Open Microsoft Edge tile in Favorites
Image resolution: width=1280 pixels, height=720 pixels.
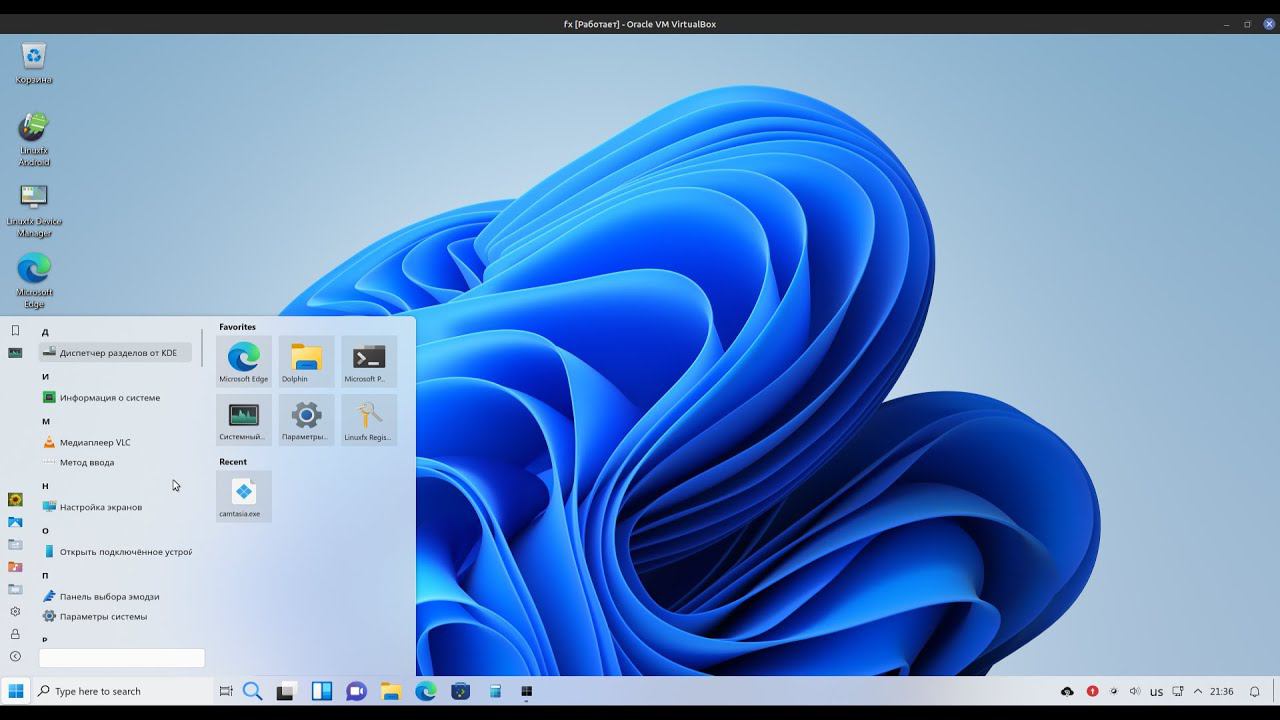[244, 362]
